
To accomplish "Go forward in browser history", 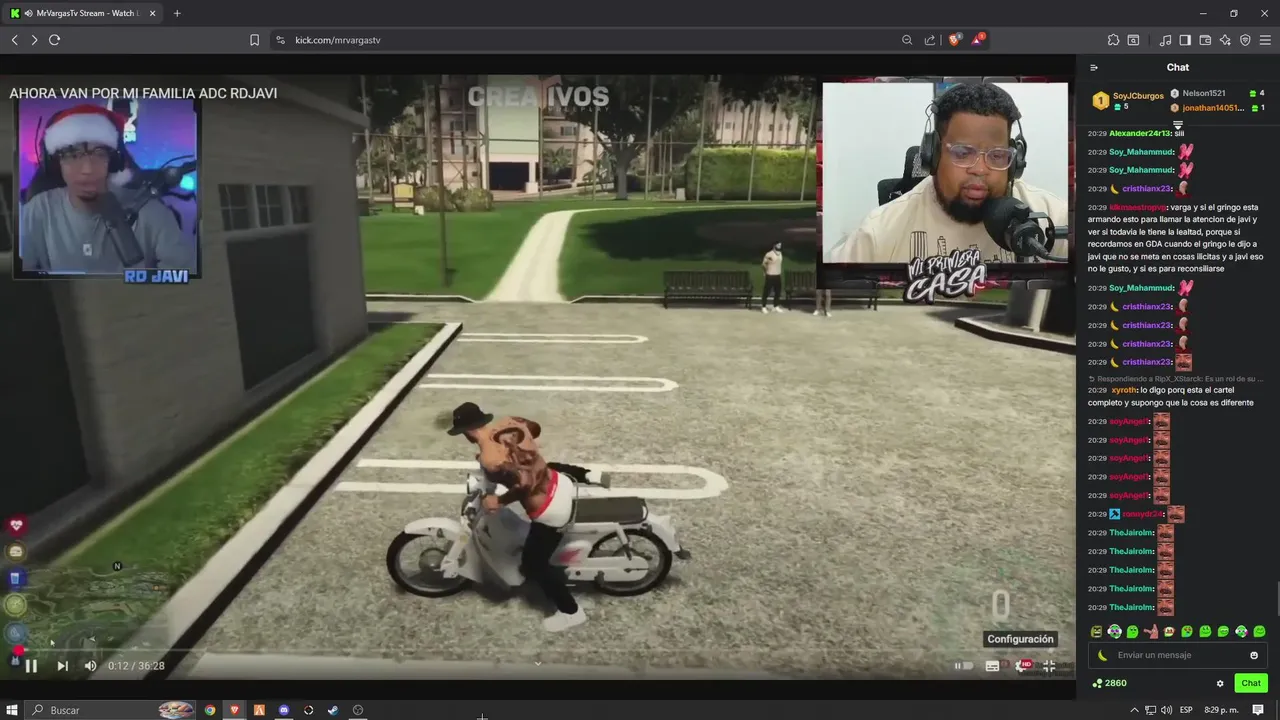I will click(x=34, y=40).
